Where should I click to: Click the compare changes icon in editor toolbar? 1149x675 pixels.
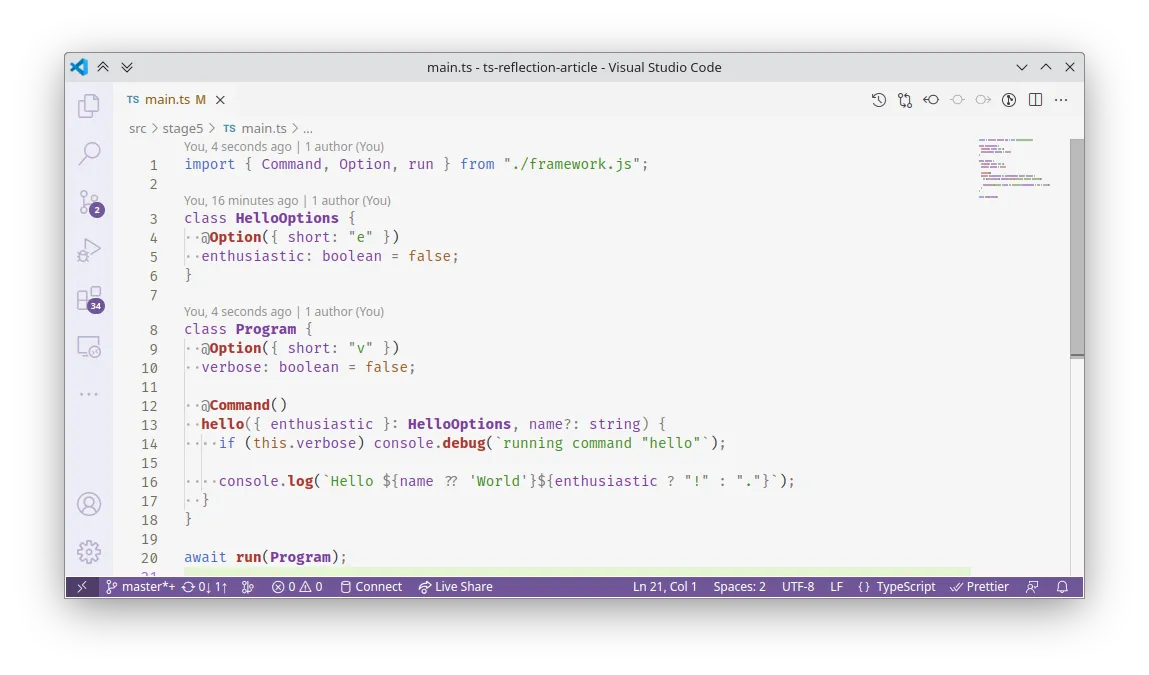(x=905, y=100)
